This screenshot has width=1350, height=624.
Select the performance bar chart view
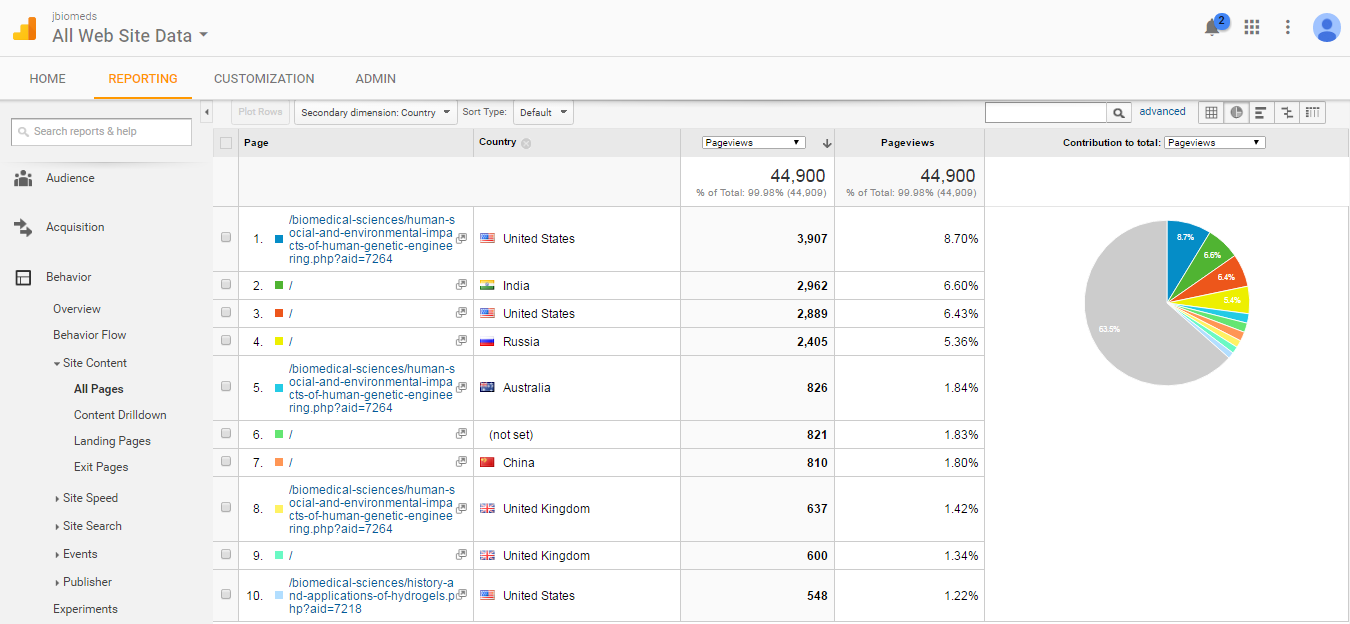(1261, 112)
